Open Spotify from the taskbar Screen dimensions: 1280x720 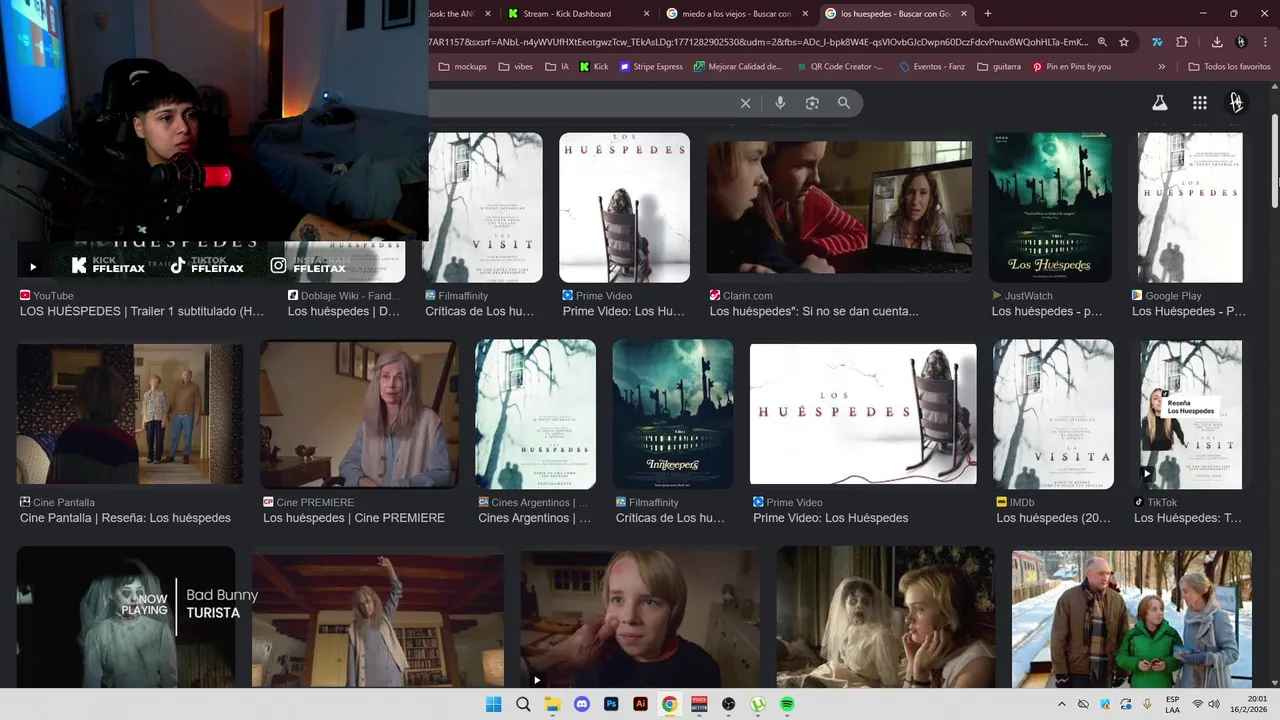[787, 704]
